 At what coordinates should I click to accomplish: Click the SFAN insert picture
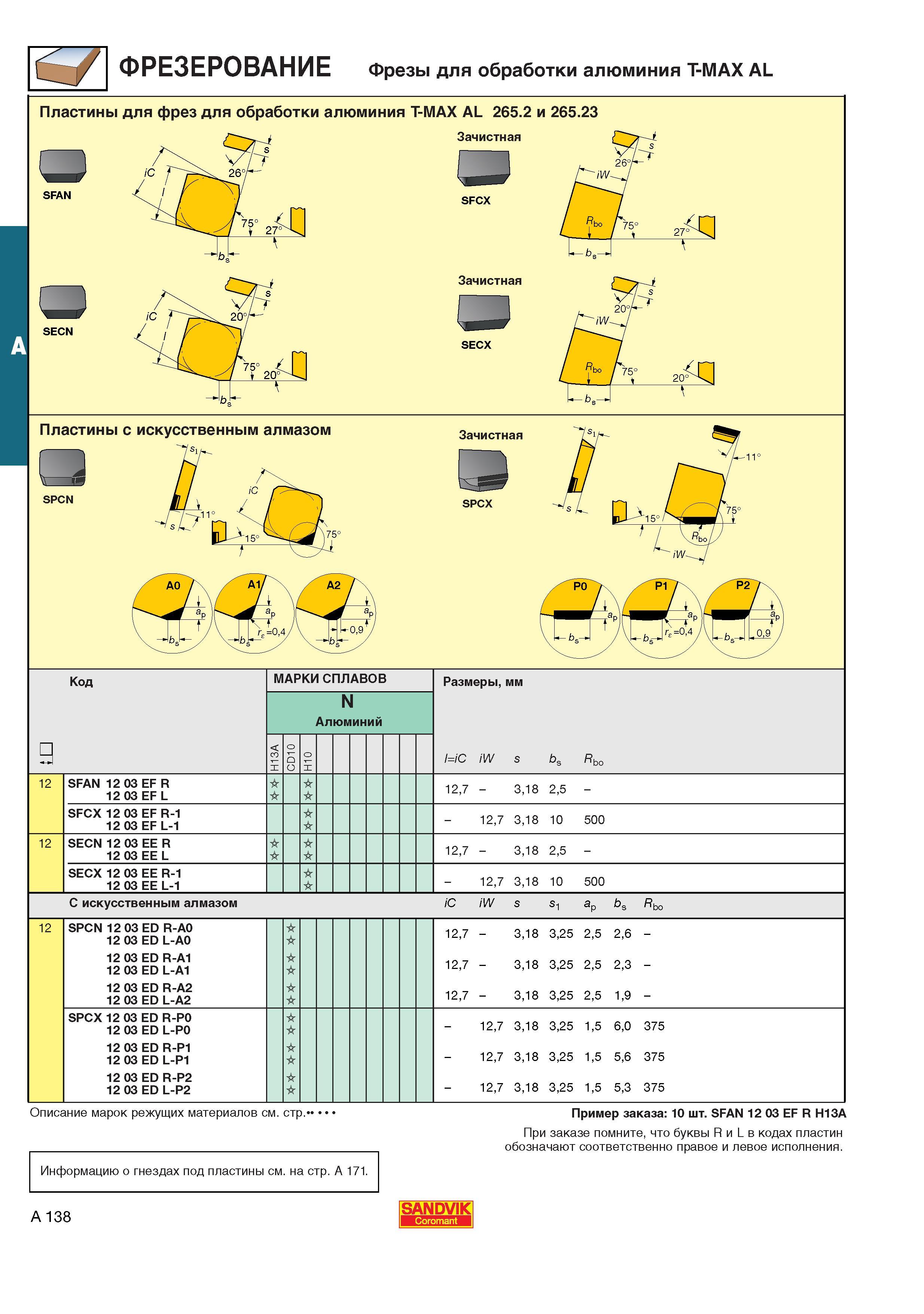tap(62, 167)
